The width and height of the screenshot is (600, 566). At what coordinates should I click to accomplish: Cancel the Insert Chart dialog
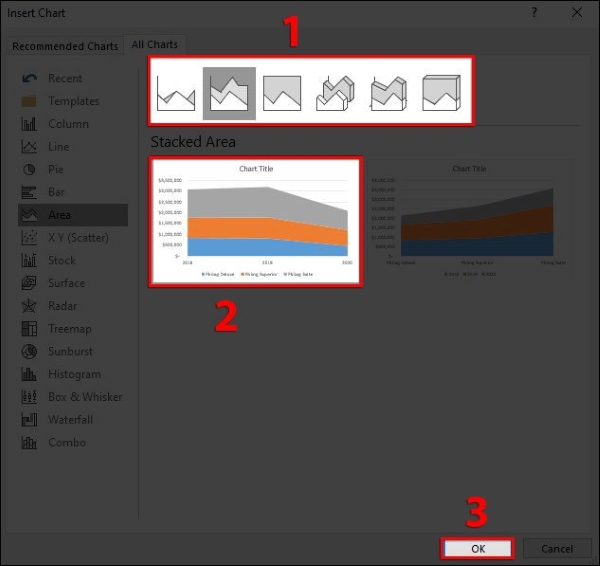[557, 549]
